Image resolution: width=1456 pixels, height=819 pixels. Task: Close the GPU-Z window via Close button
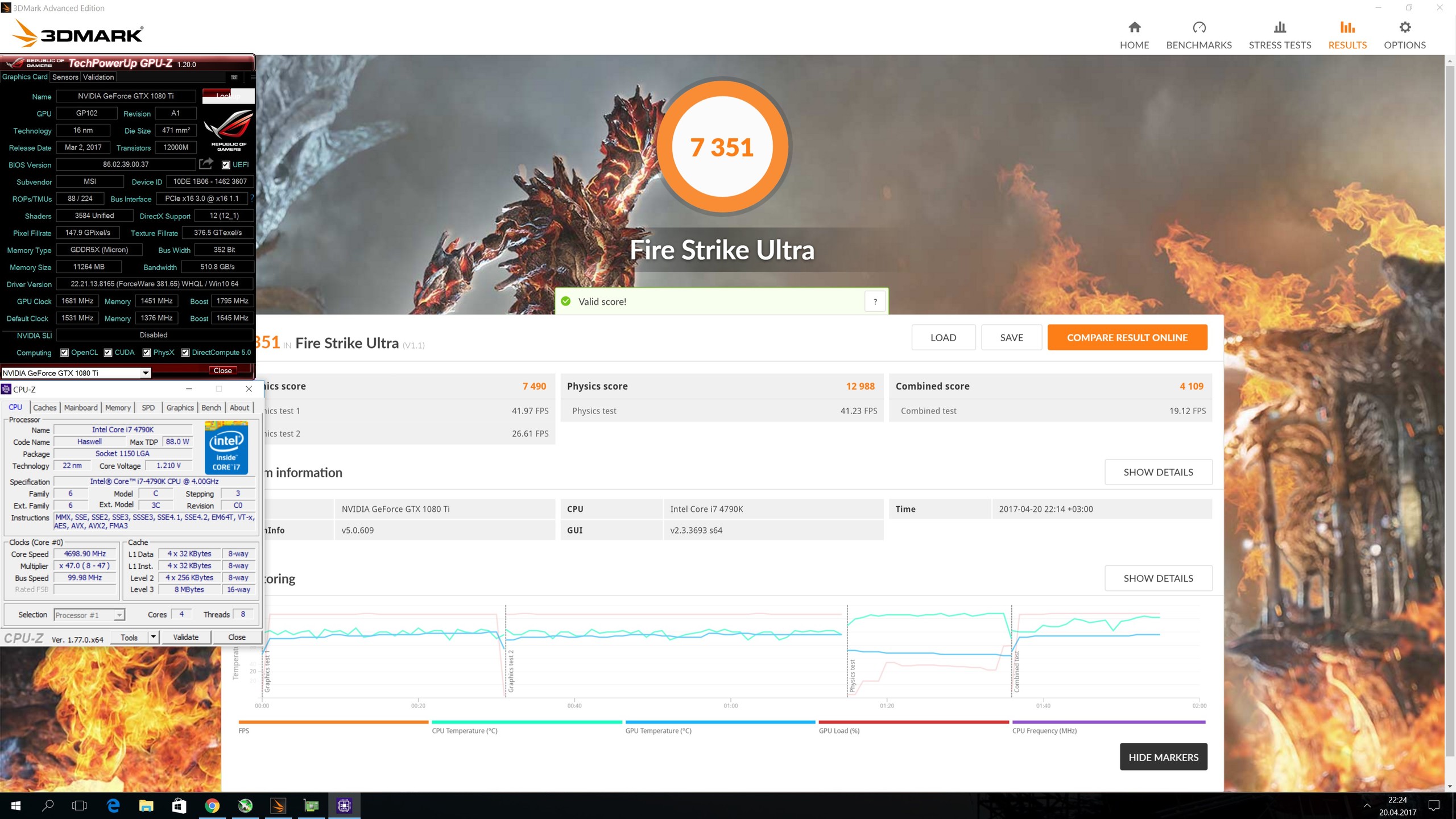point(223,370)
